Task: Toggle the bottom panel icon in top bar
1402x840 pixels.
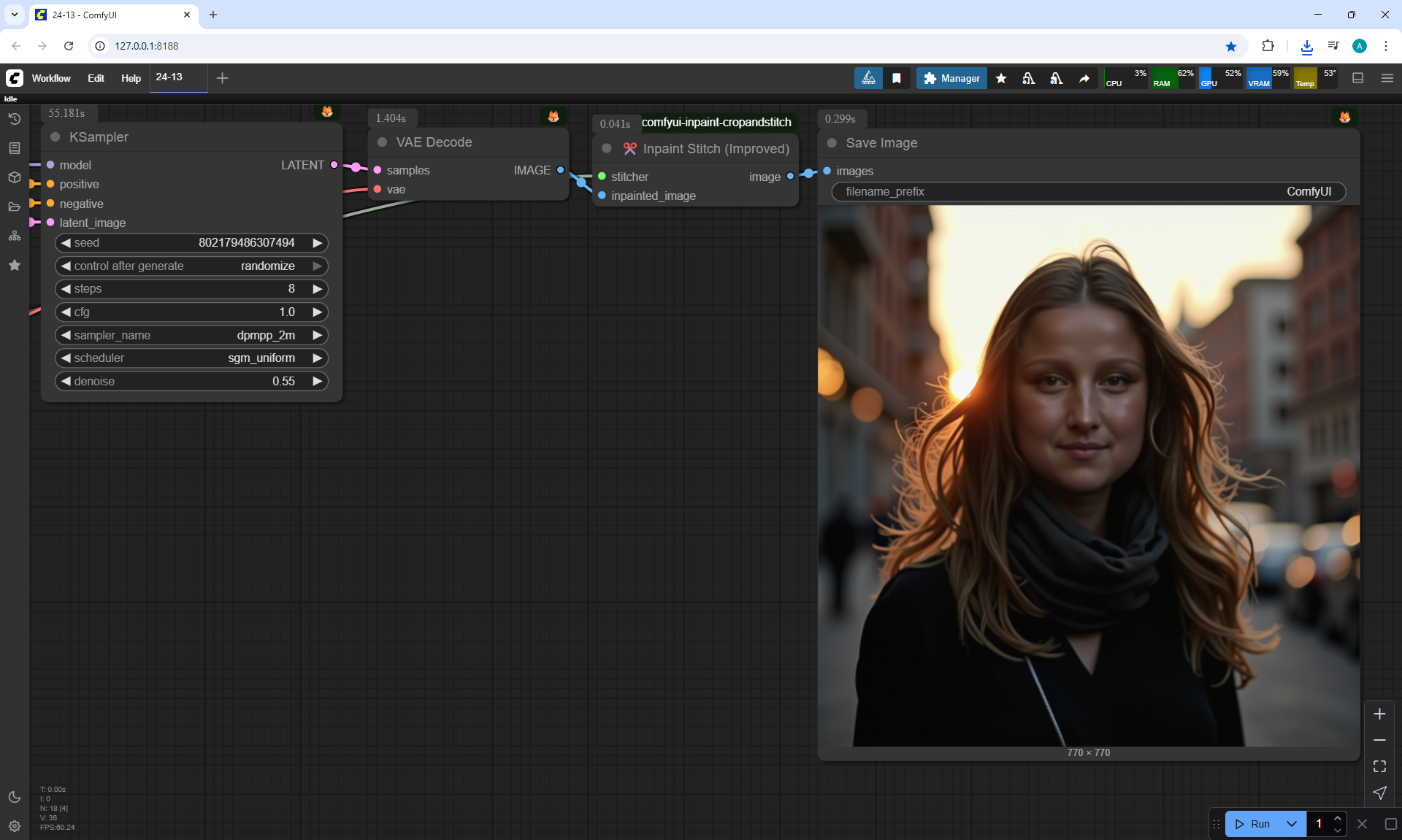Action: pos(1358,78)
